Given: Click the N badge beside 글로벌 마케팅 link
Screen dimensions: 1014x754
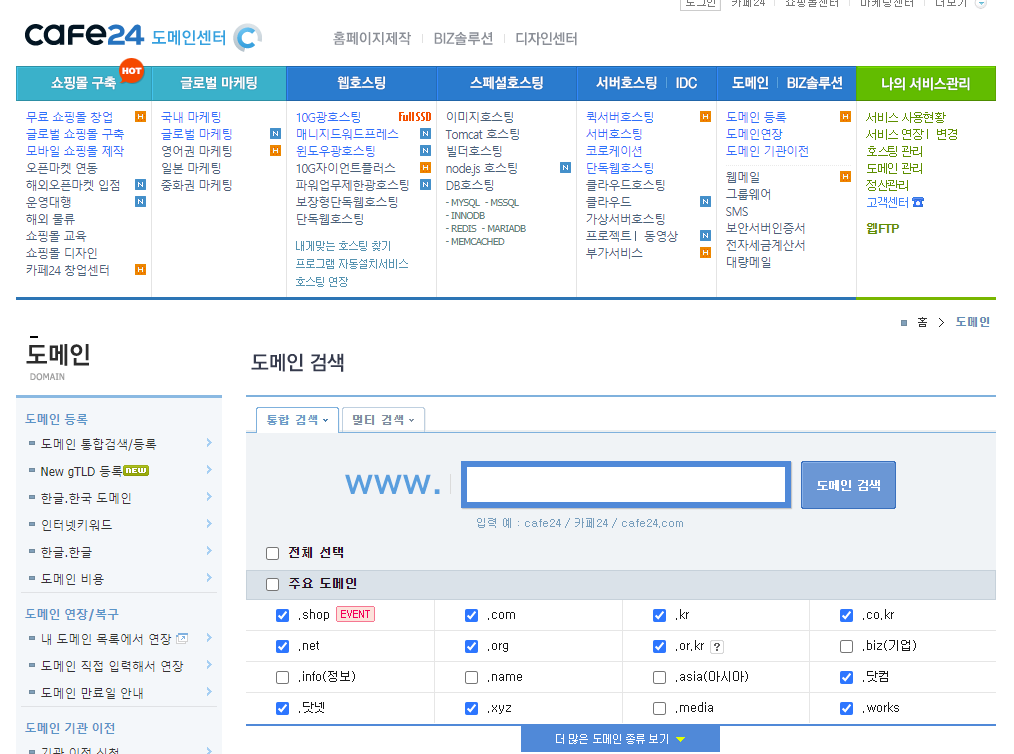Looking at the screenshot, I should (x=275, y=134).
